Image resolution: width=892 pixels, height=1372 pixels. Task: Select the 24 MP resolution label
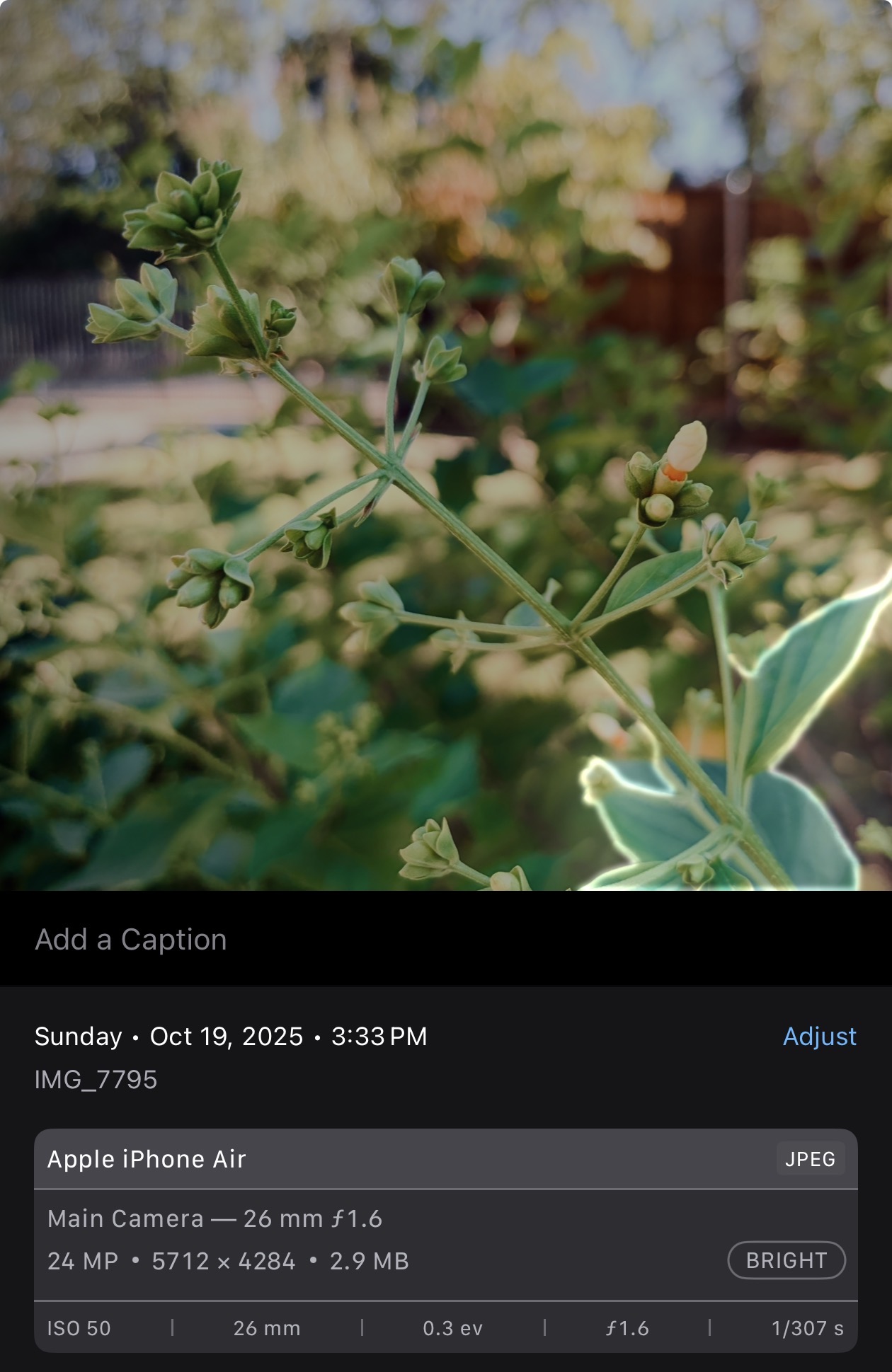coord(83,1261)
